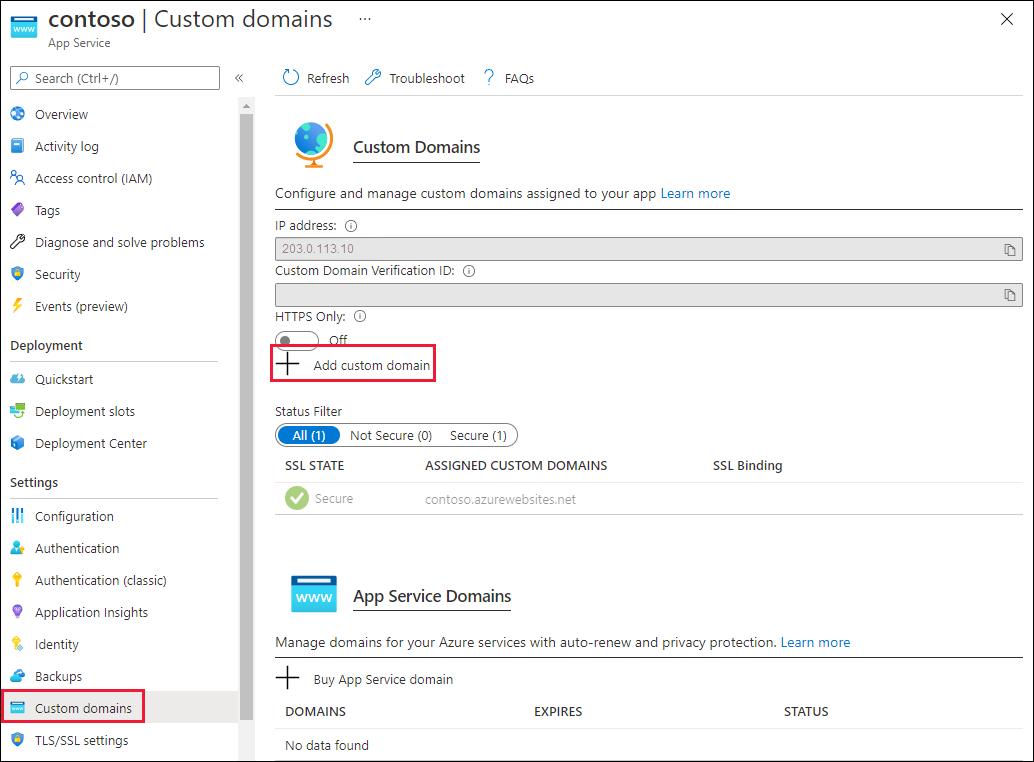Collapse the left navigation sidebar

[x=240, y=77]
